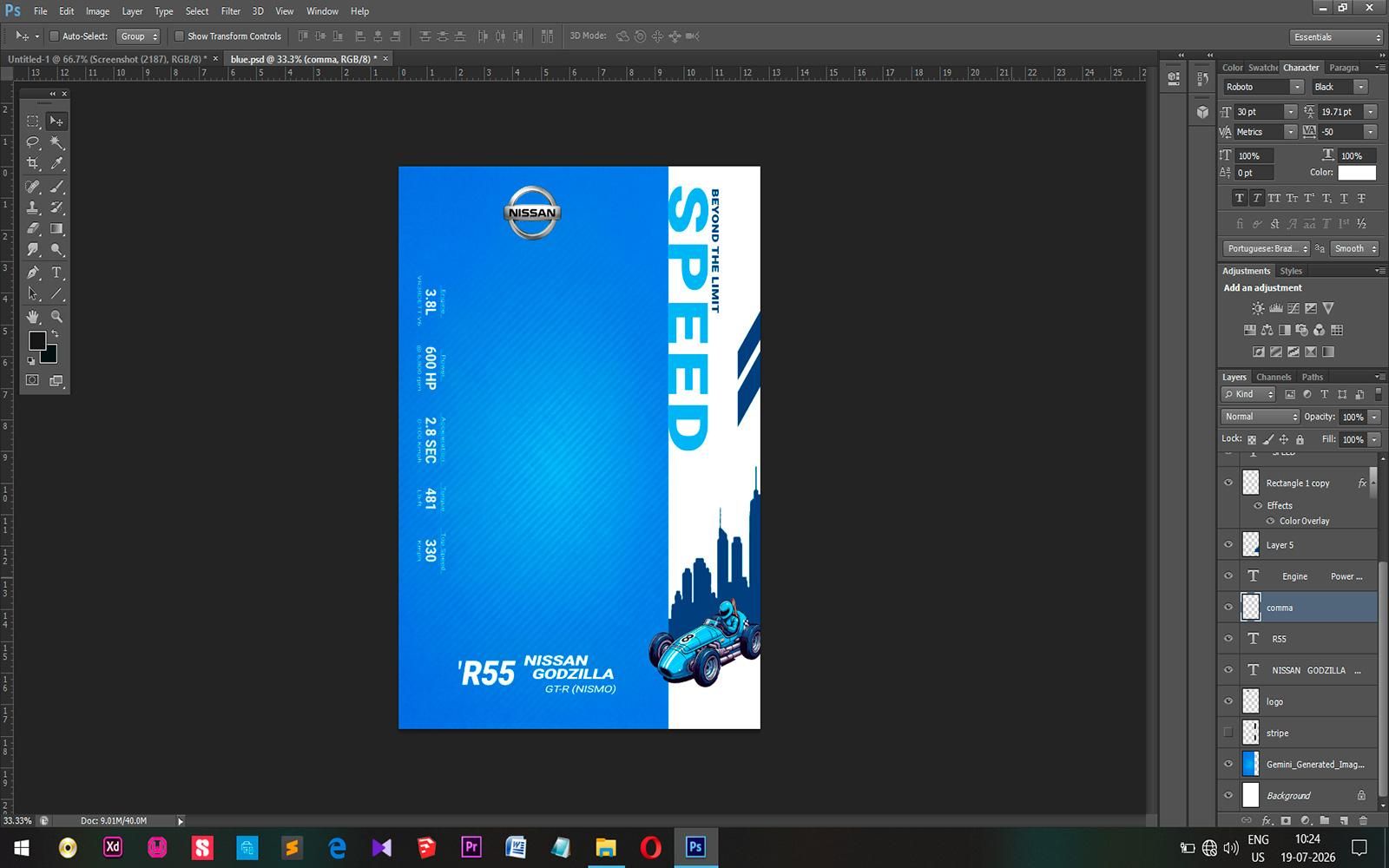Screen dimensions: 1389x868
Task: Click the Windows Start button
Action: pyautogui.click(x=23, y=846)
